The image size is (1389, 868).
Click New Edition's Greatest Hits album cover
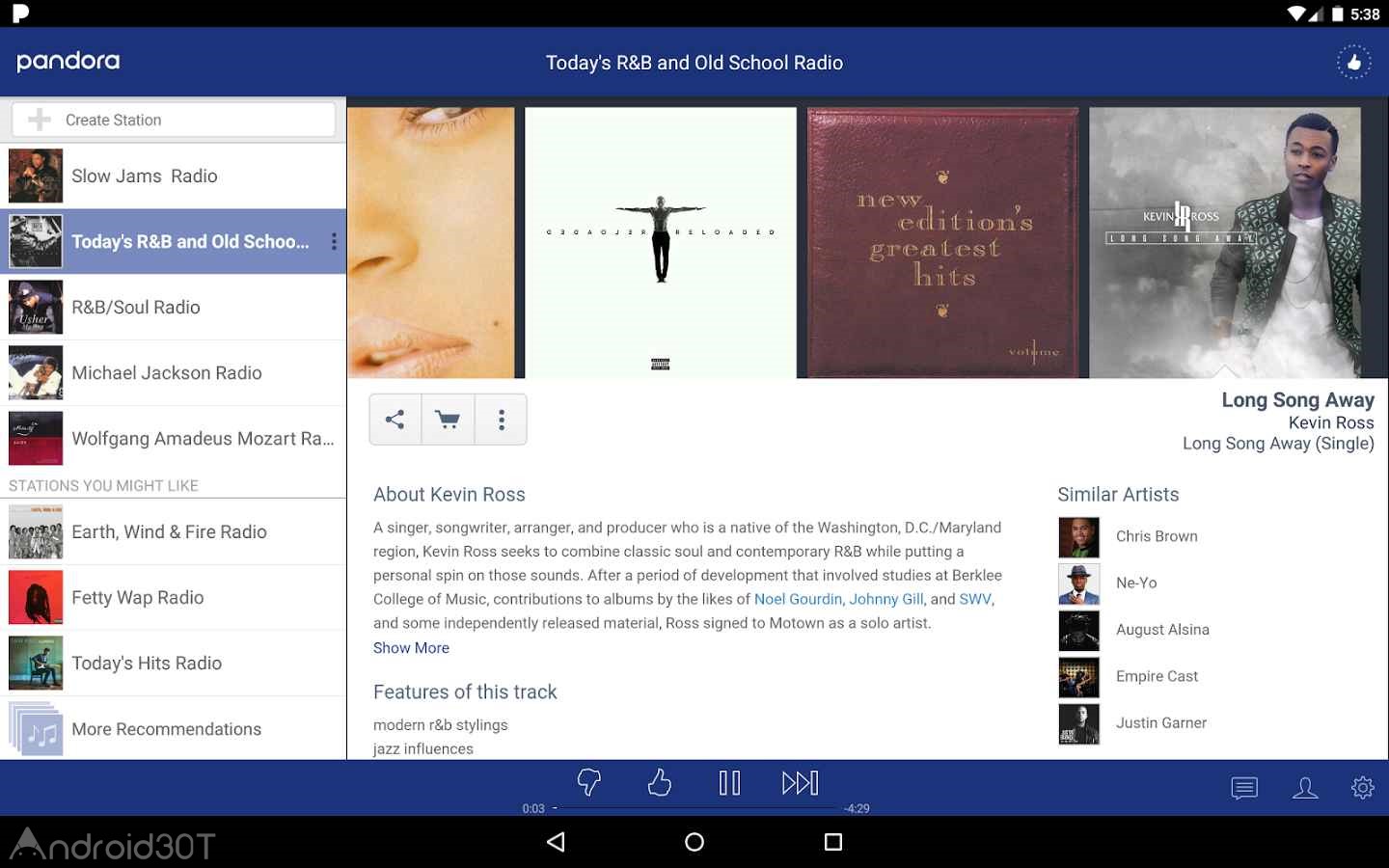943,242
